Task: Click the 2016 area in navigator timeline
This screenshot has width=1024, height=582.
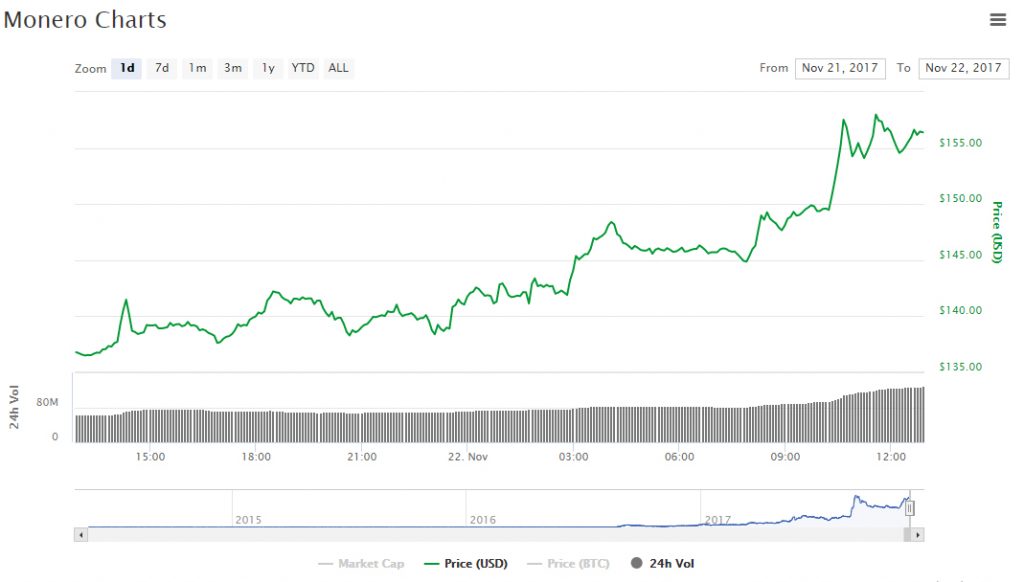Action: [483, 520]
